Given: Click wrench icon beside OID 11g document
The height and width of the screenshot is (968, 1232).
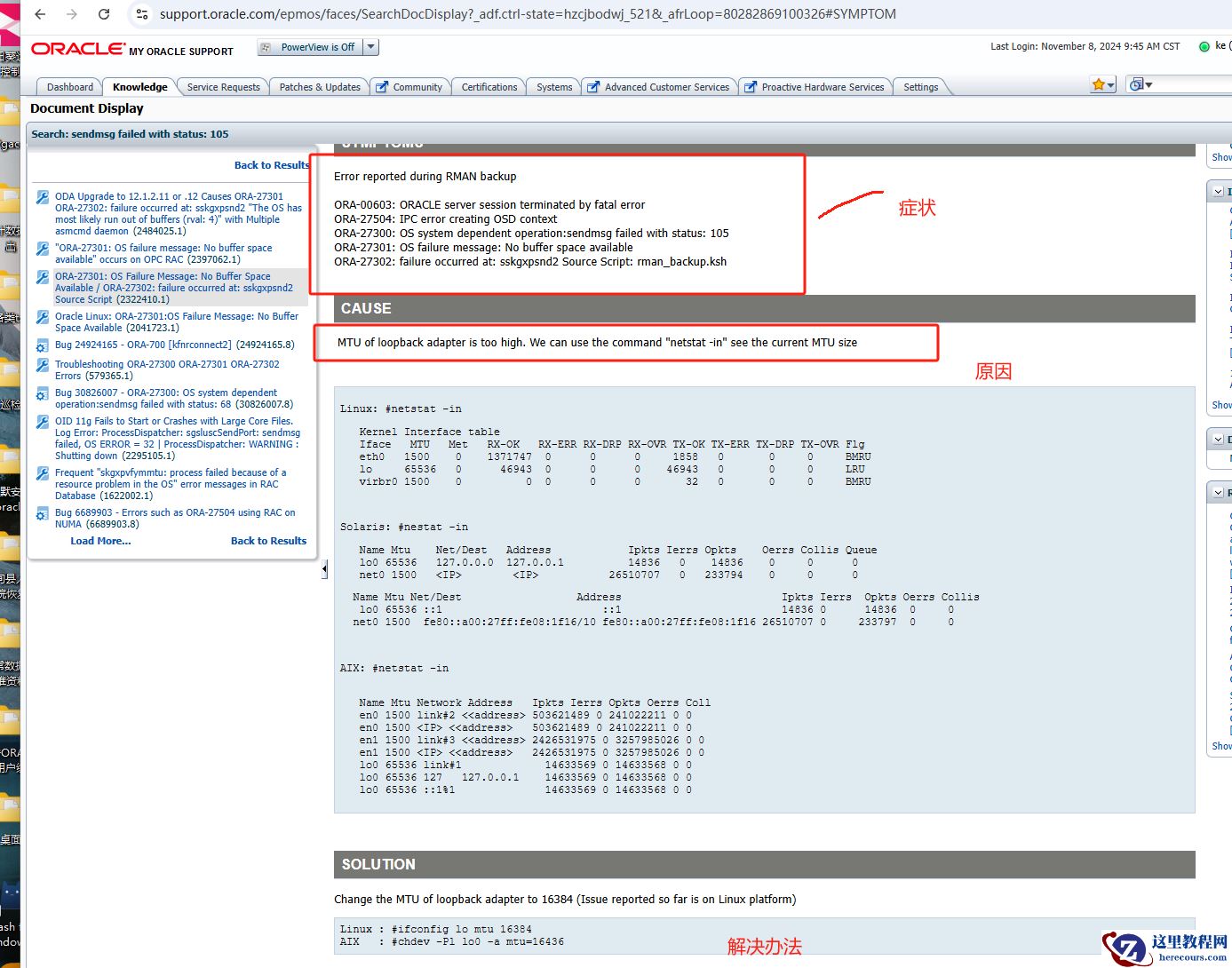Looking at the screenshot, I should [x=42, y=422].
